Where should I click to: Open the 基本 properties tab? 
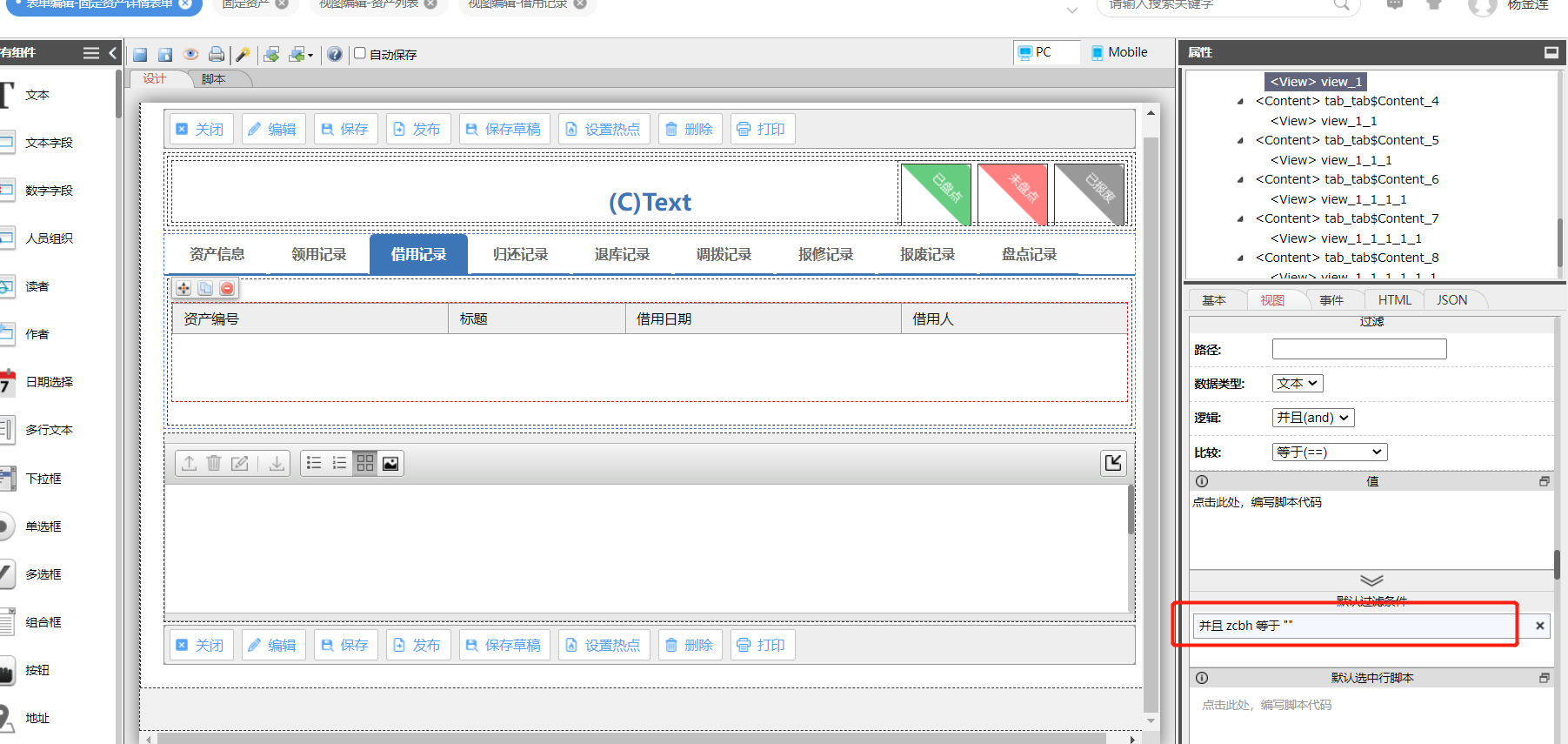[1214, 300]
